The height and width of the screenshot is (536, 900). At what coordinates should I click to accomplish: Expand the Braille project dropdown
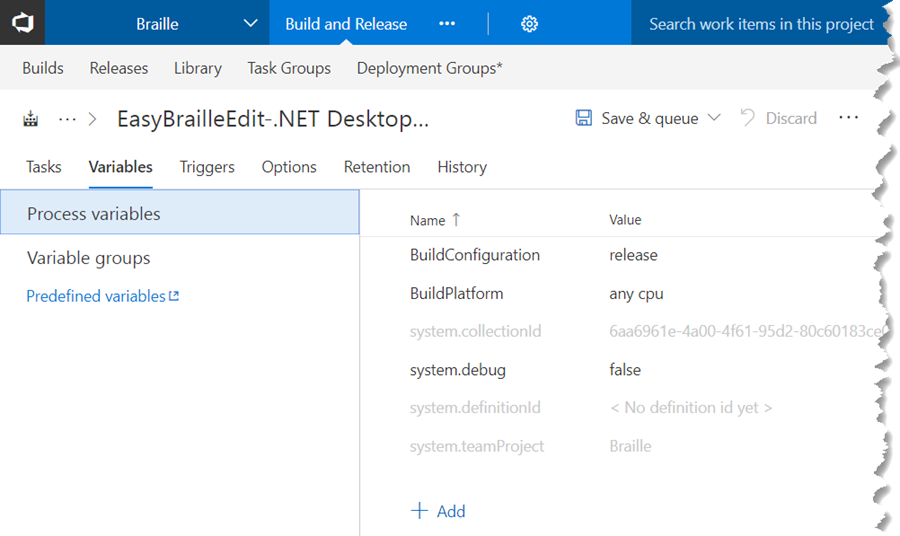[x=249, y=24]
